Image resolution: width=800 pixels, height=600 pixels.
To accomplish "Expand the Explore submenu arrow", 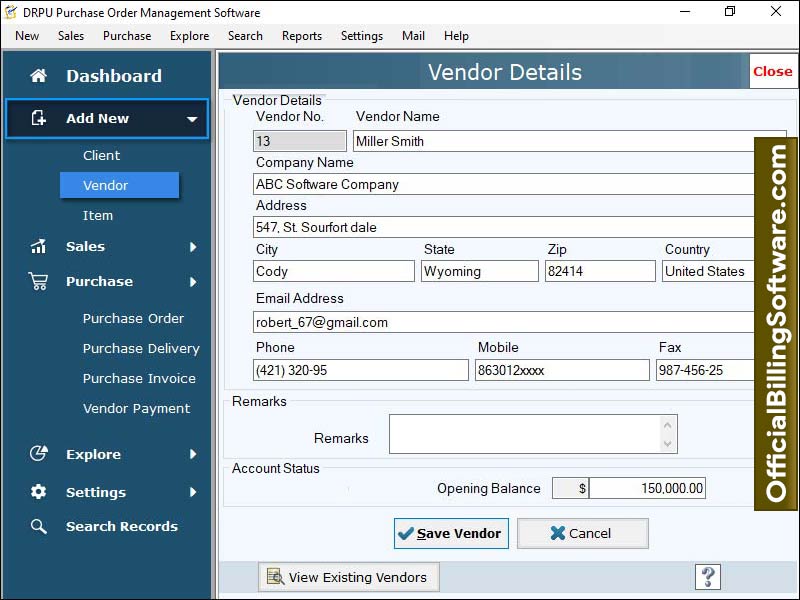I will coord(193,454).
